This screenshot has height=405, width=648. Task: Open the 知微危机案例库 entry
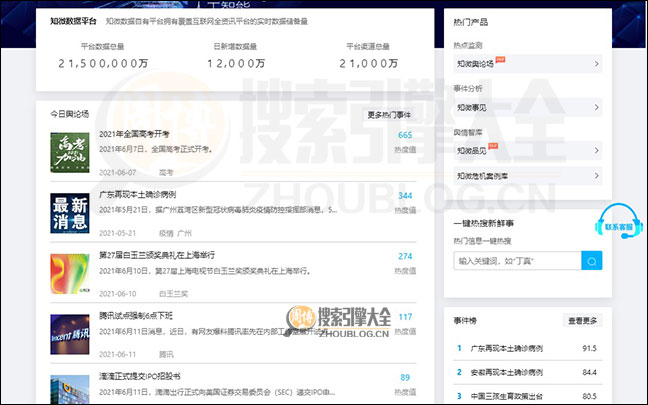click(x=528, y=176)
